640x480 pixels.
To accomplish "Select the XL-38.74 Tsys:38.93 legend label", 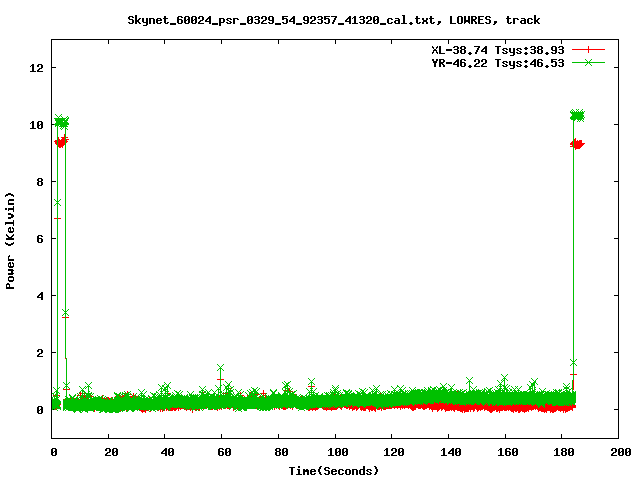I will [x=498, y=50].
